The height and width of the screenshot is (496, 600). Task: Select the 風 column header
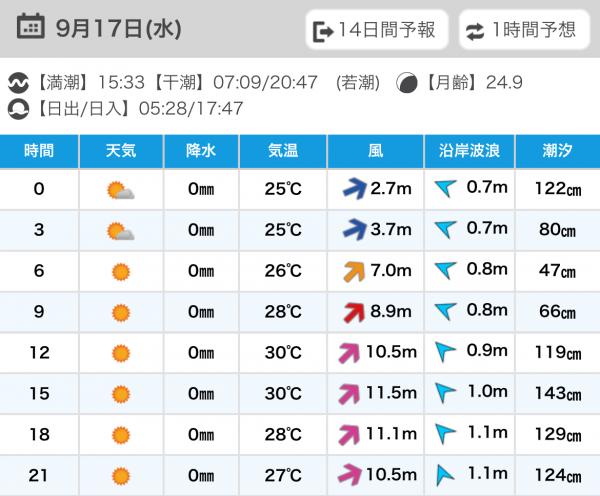(375, 151)
